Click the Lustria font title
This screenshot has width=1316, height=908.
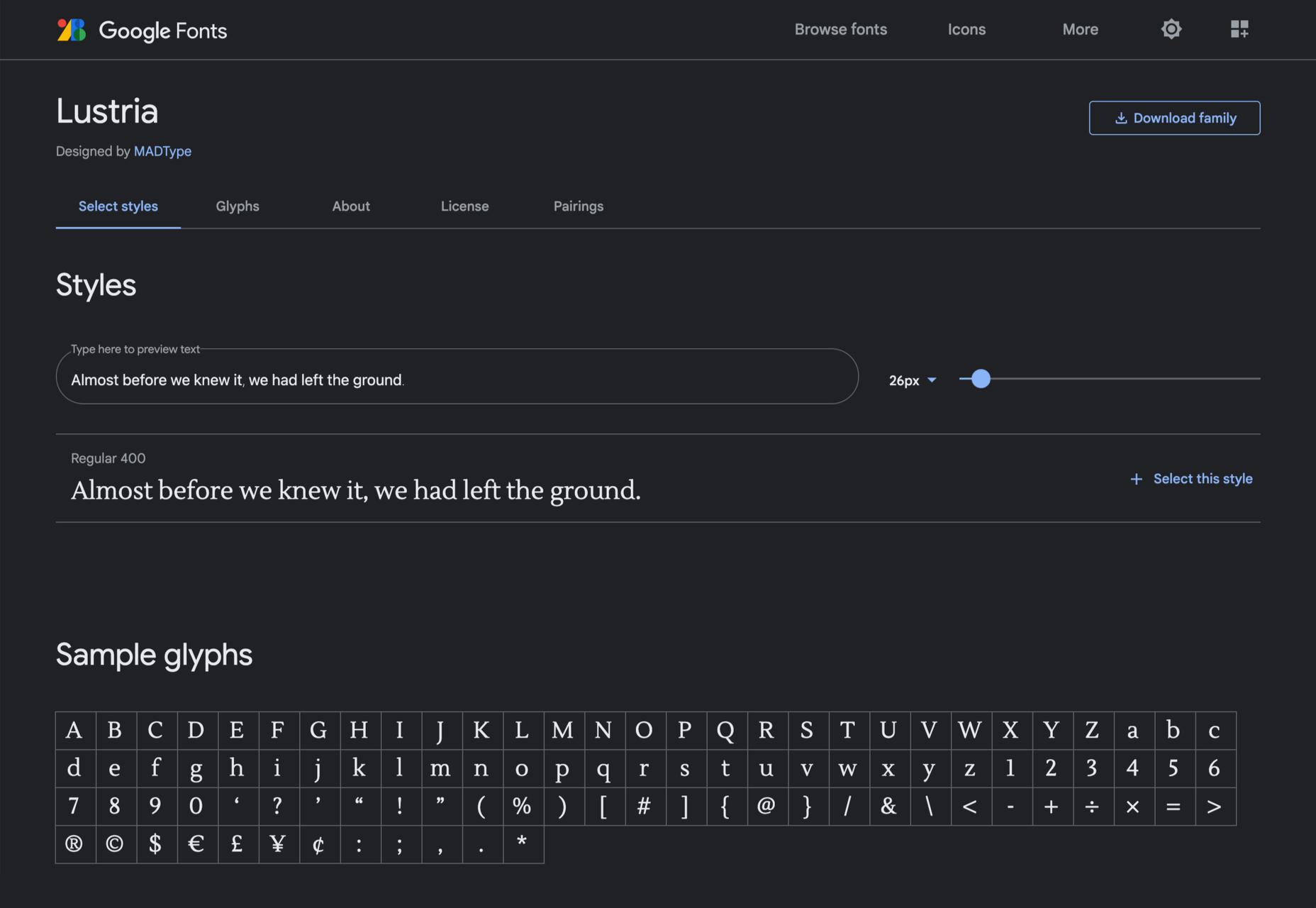point(107,111)
